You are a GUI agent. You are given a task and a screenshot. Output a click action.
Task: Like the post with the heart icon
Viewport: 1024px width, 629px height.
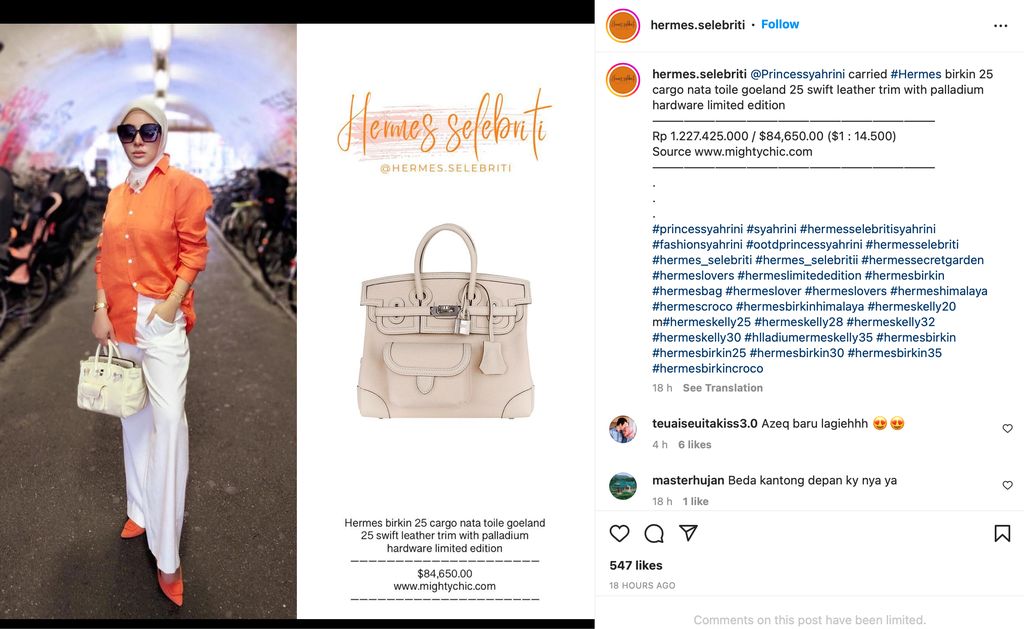coord(619,533)
